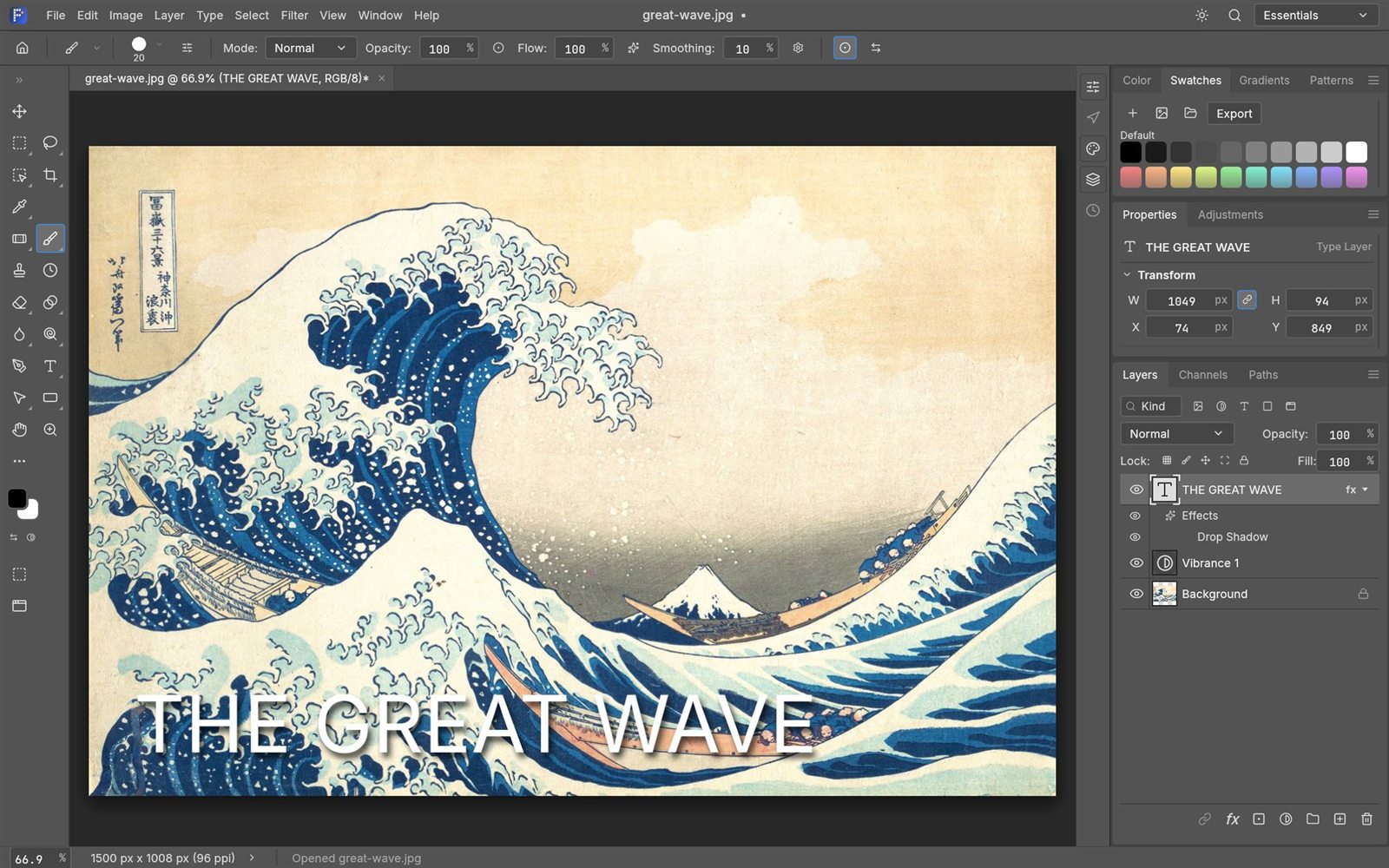Hide THE GREAT WAVE text layer
The image size is (1389, 868).
1136,490
